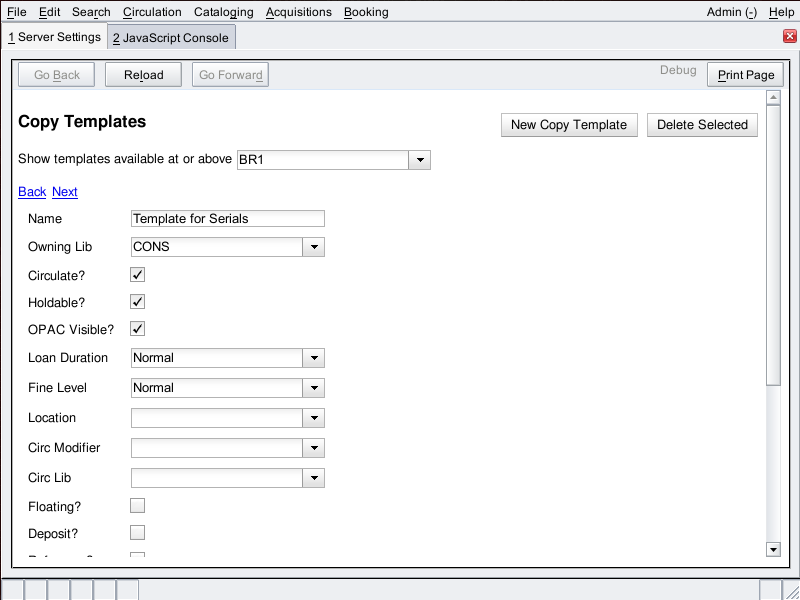Screen dimensions: 800x600
Task: Open the Circ Modifier dropdown
Action: click(314, 448)
